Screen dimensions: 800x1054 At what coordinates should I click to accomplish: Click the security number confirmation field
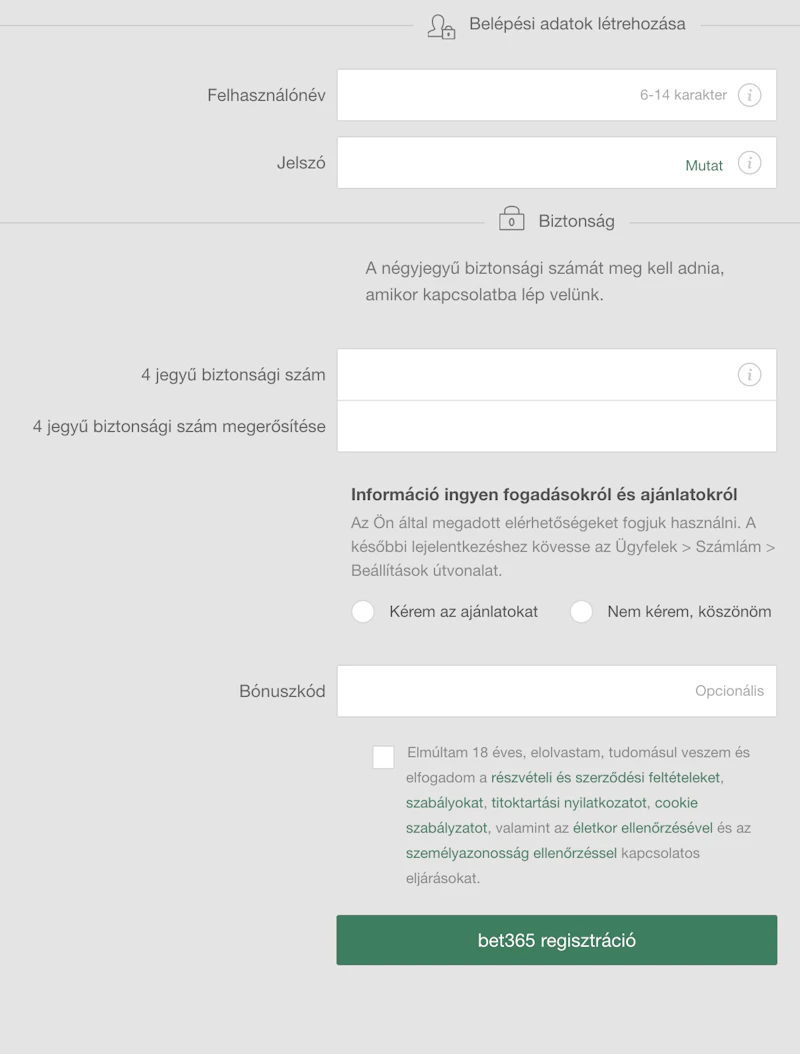coord(556,427)
